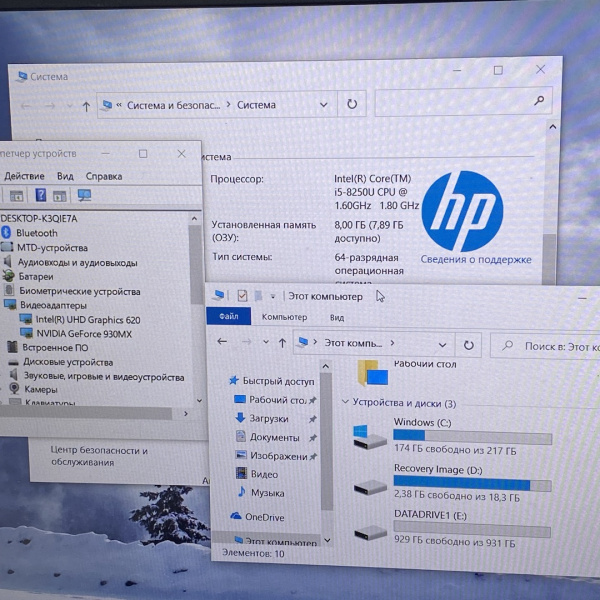
Task: Switch to the Компьютер ribbon tab
Action: tap(284, 317)
